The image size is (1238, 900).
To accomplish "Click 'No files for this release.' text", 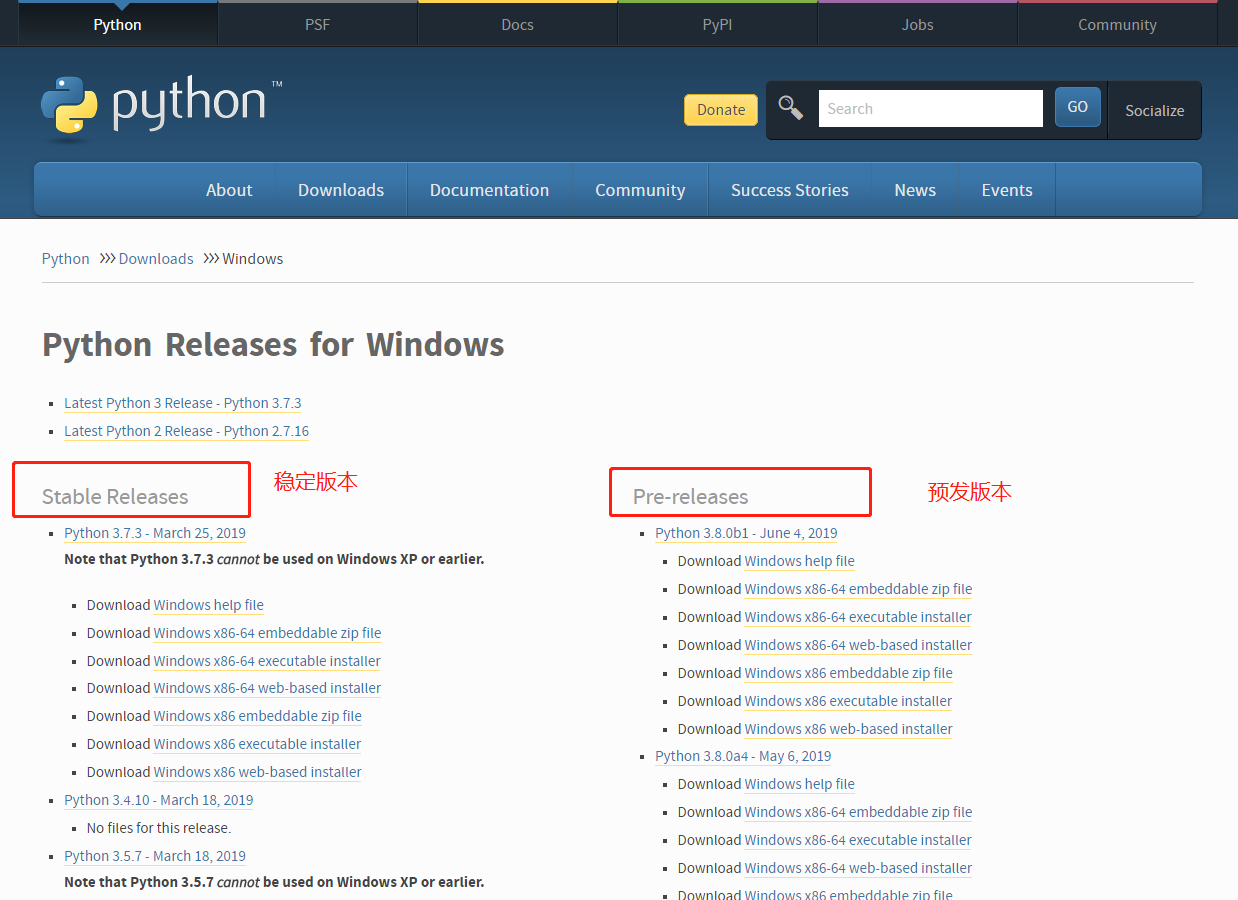I will pyautogui.click(x=159, y=828).
